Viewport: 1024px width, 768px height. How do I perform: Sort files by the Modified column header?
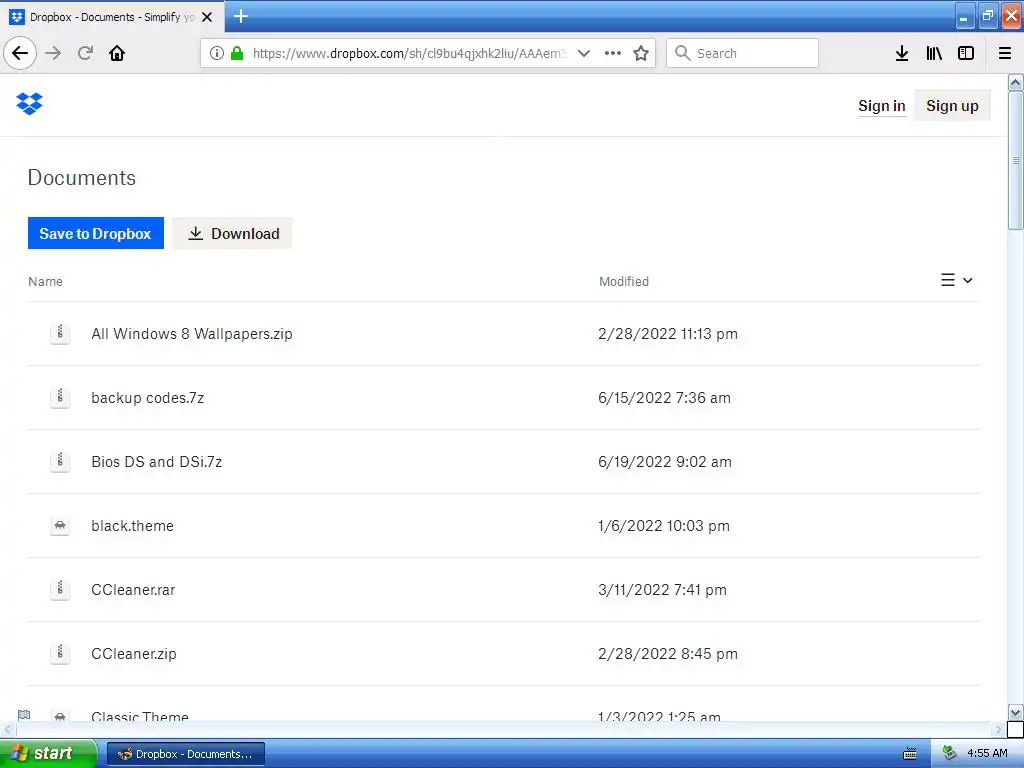624,281
